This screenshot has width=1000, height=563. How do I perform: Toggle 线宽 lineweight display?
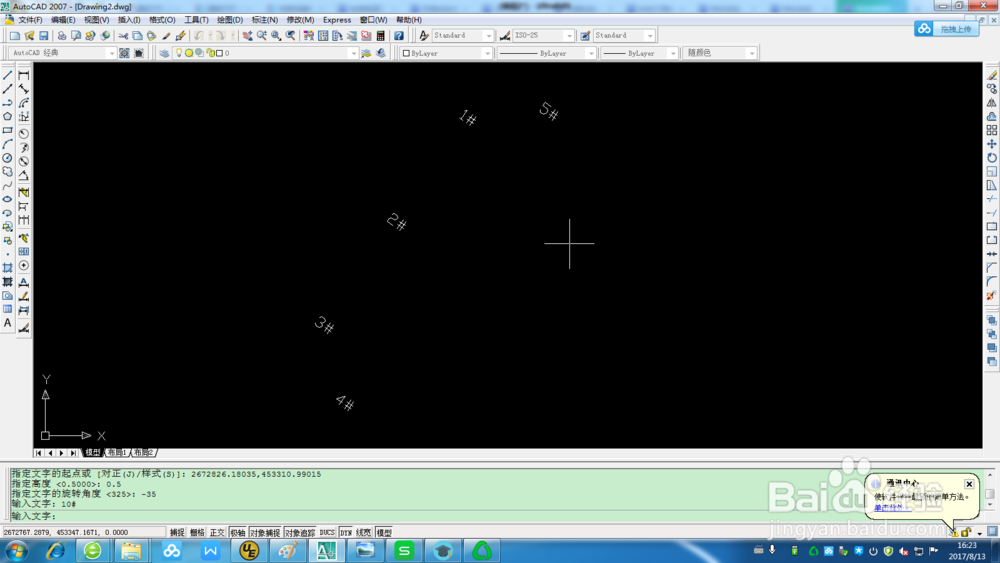pyautogui.click(x=364, y=532)
